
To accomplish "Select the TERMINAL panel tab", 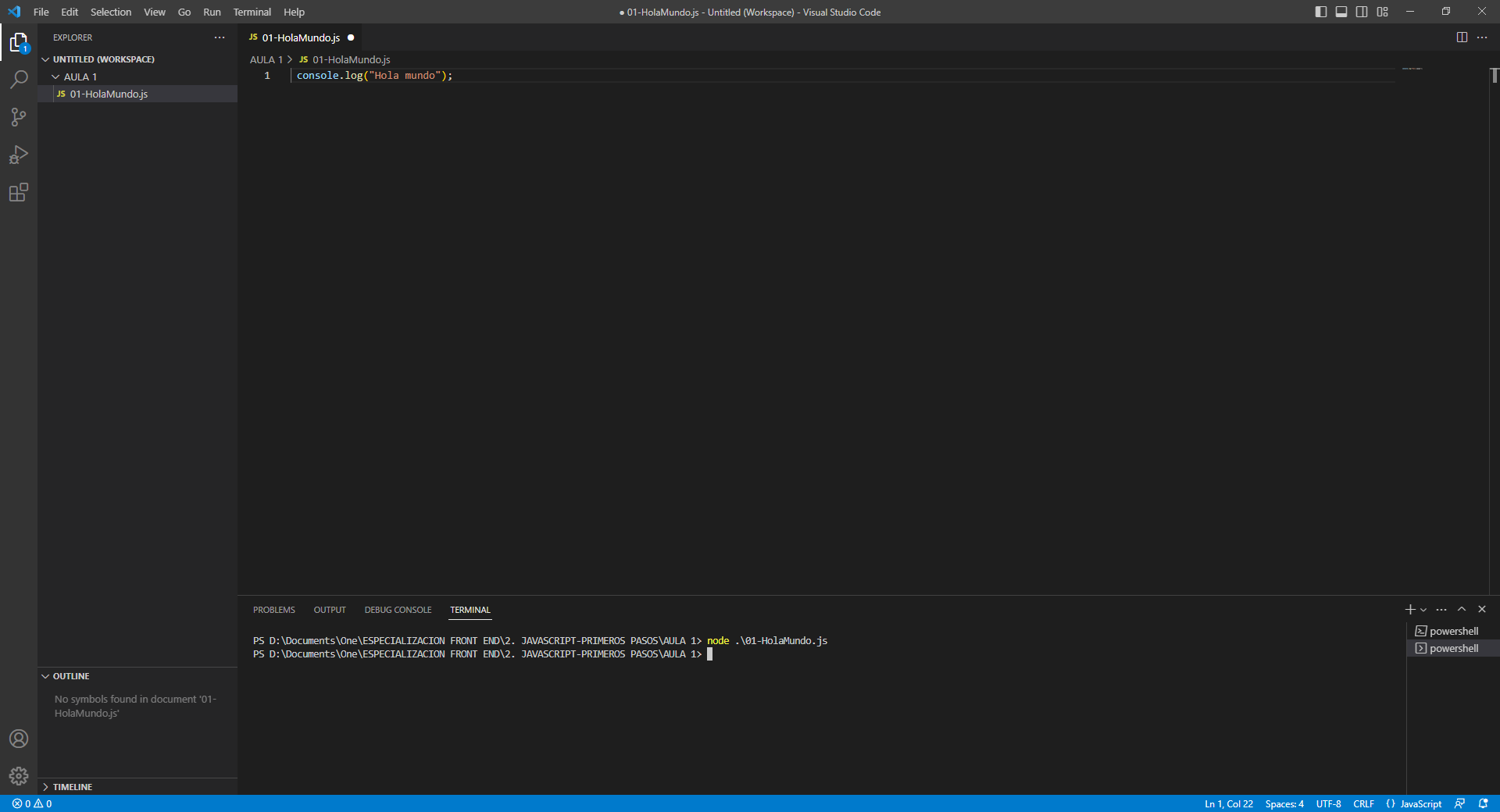I will point(470,610).
